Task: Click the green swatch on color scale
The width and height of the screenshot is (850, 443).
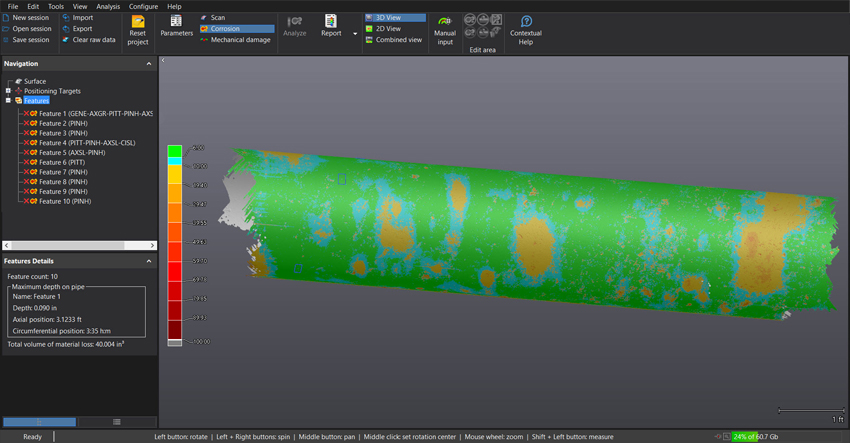Action: 174,149
